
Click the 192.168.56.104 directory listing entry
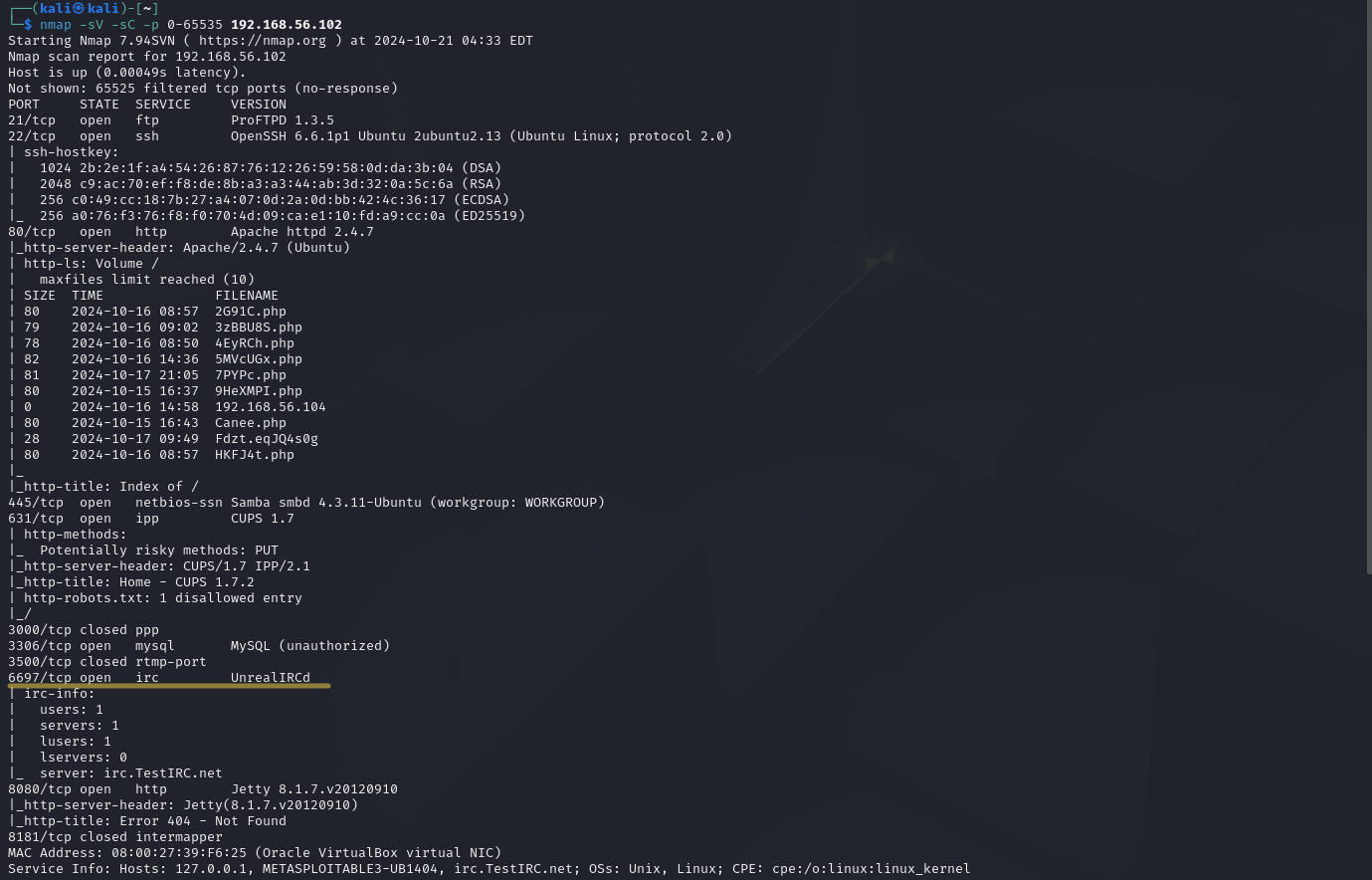click(271, 407)
